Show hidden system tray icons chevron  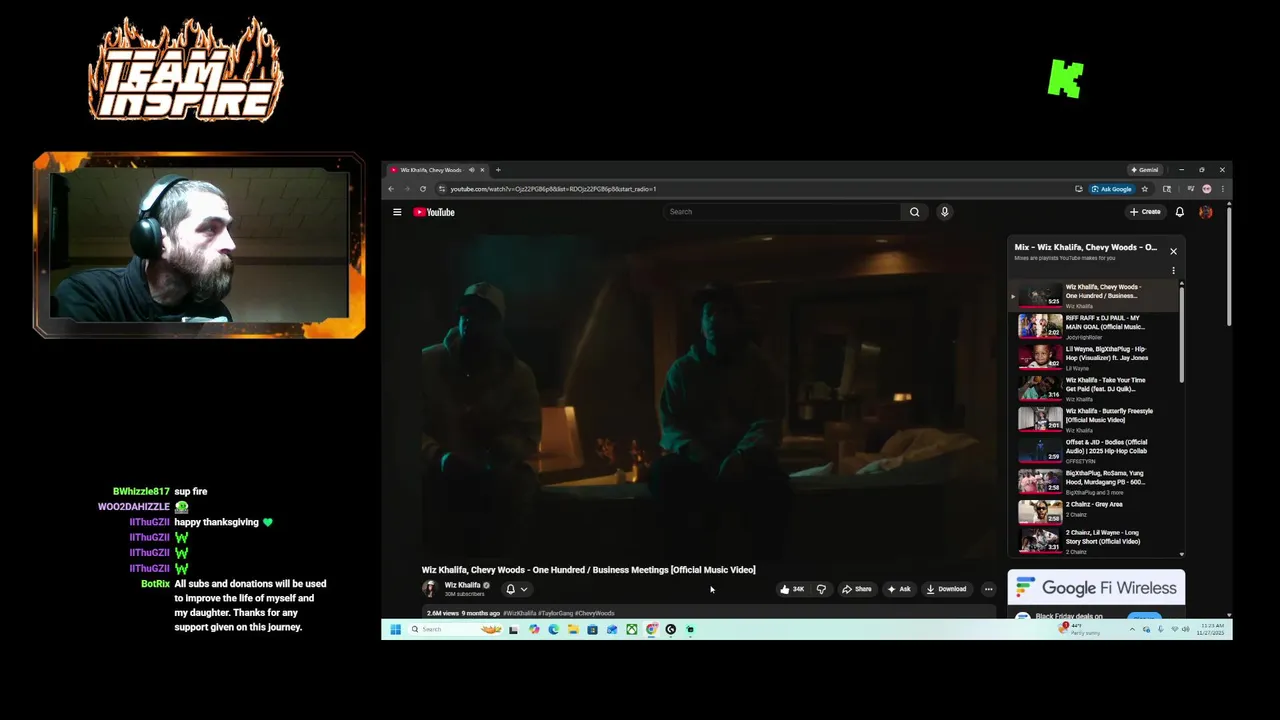pyautogui.click(x=1132, y=629)
